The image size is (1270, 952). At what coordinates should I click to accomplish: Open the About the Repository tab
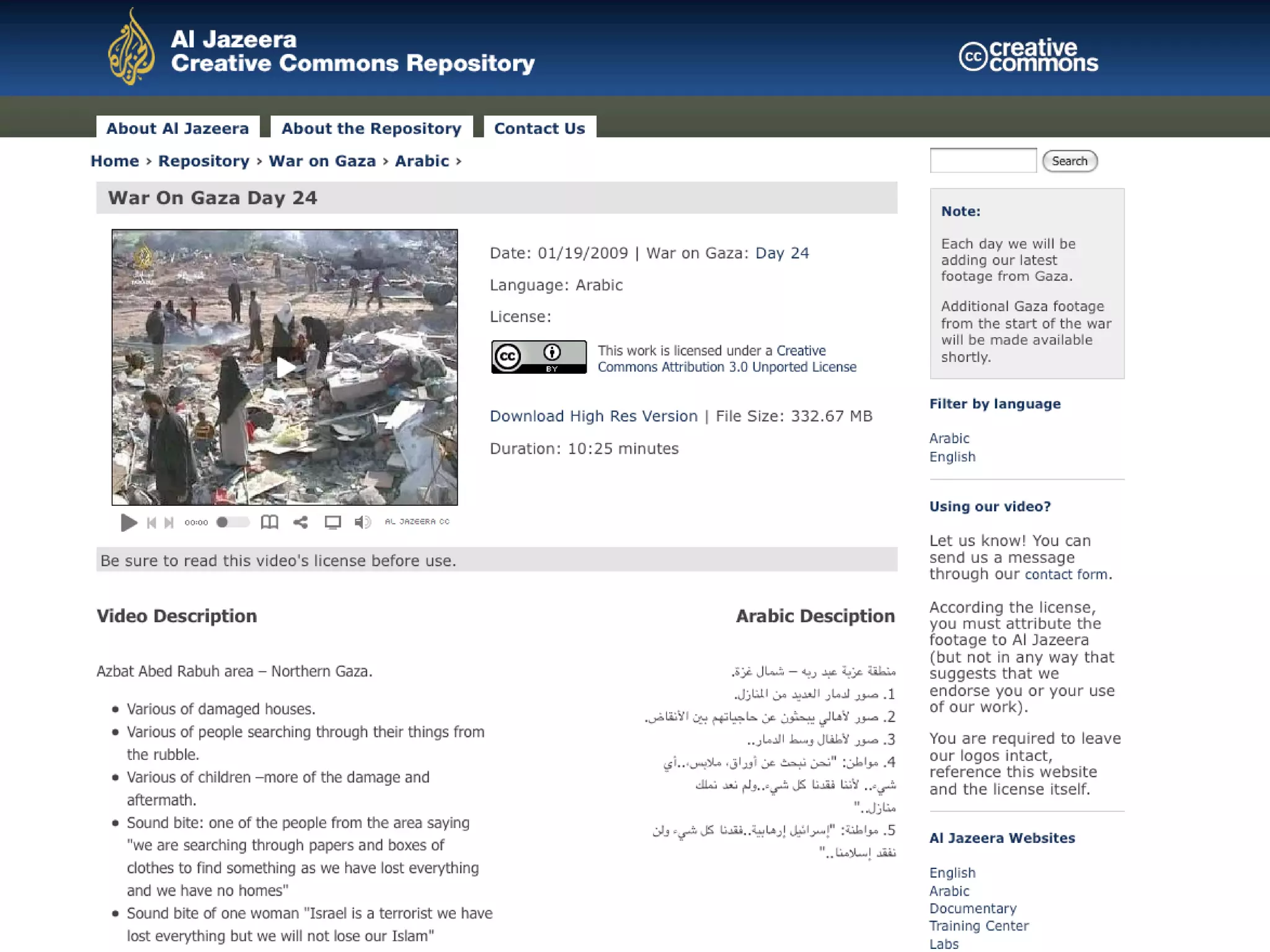[371, 128]
